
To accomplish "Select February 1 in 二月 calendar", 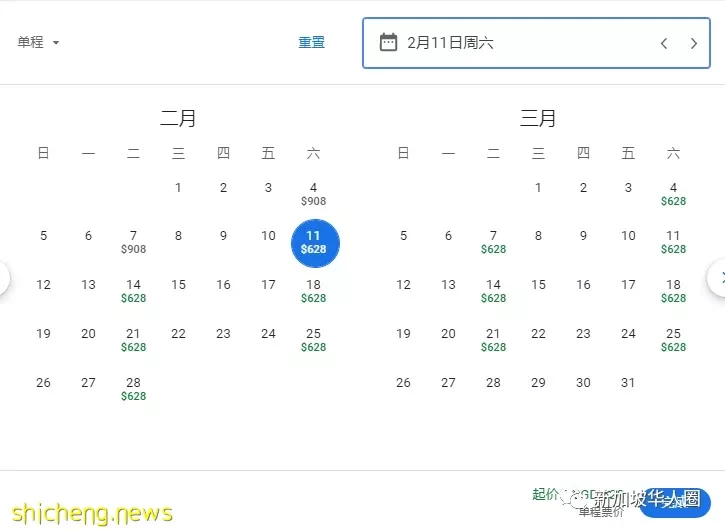I will coord(178,188).
